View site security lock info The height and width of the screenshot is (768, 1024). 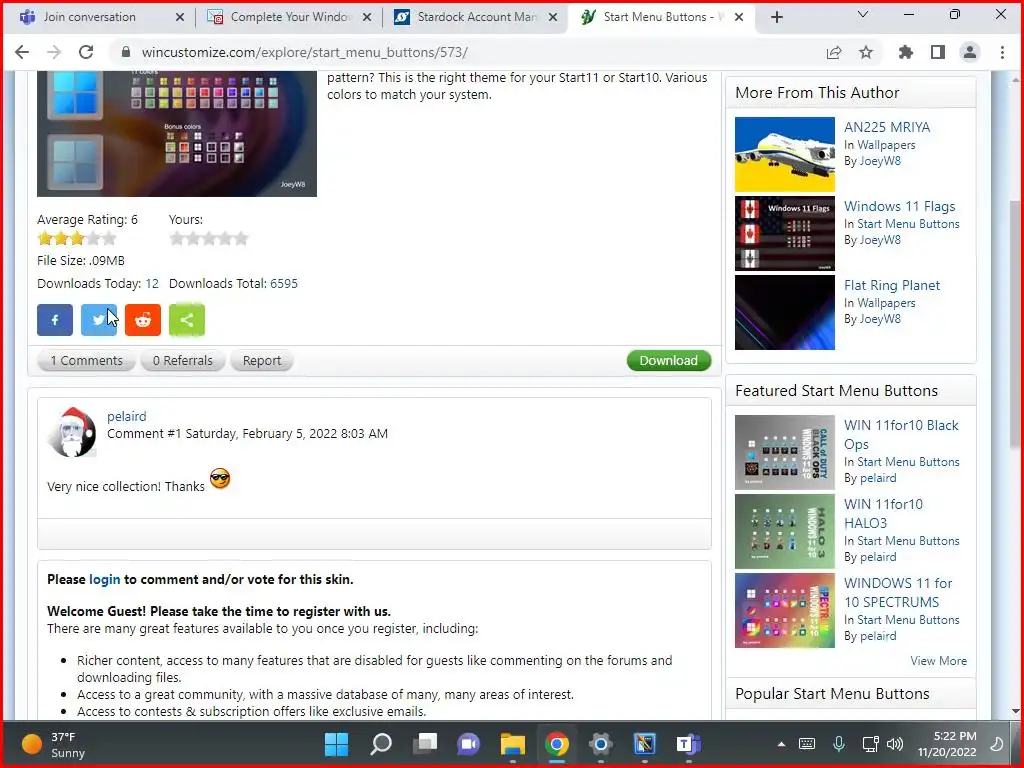point(126,52)
